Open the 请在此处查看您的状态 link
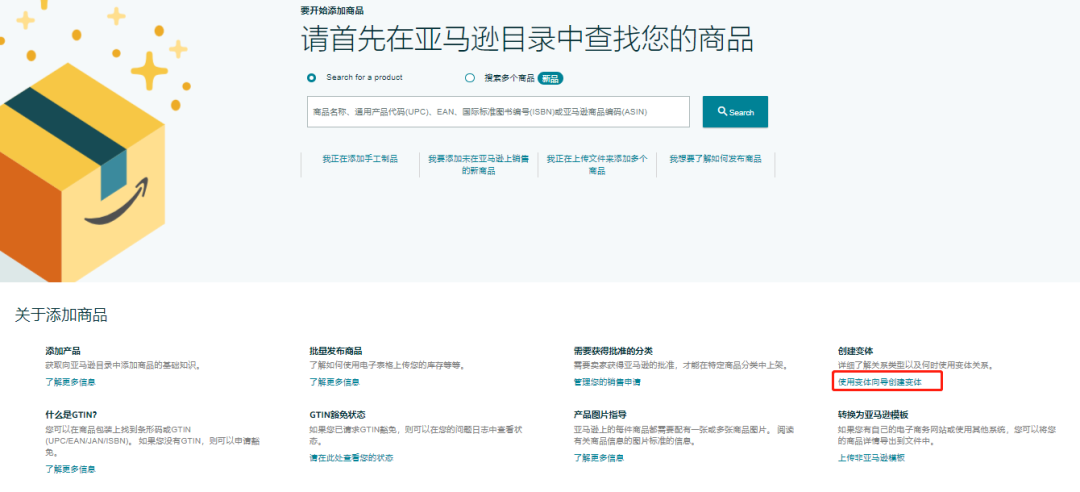 (351, 458)
